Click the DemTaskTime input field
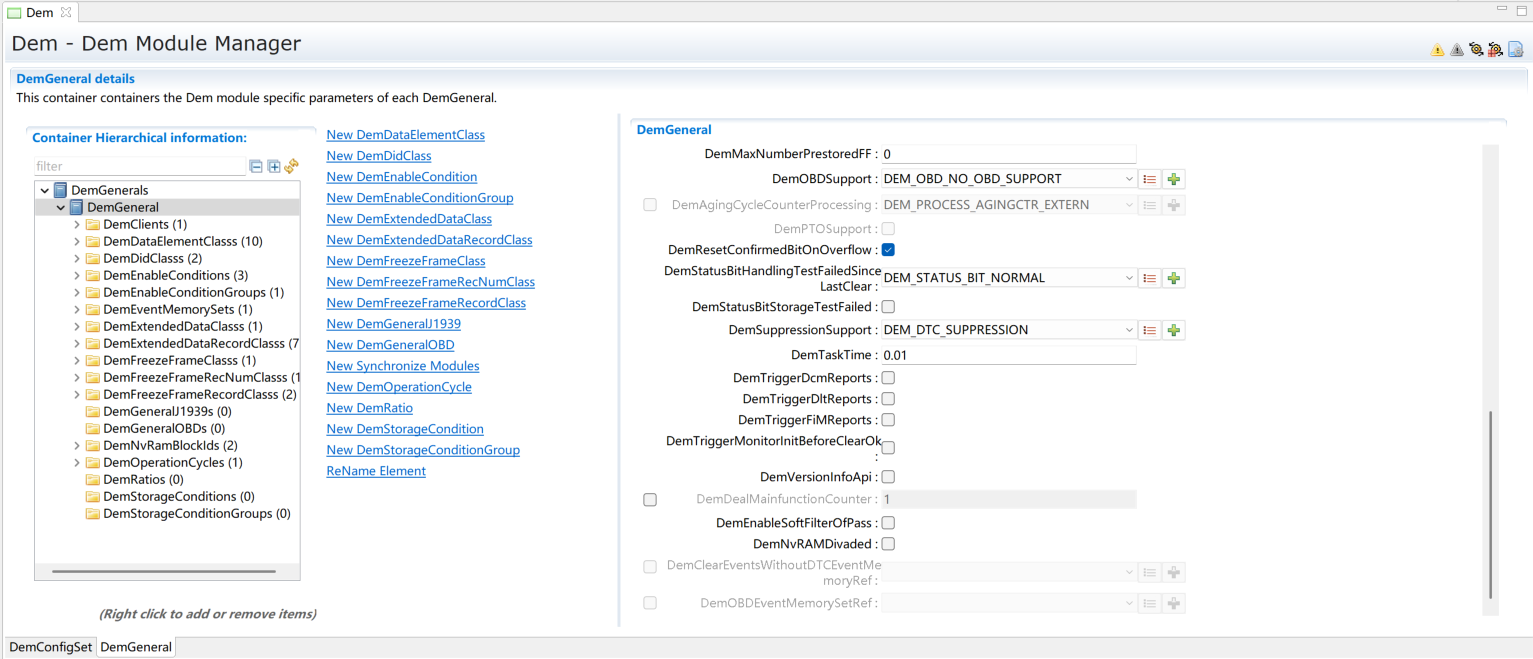 [x=1008, y=355]
